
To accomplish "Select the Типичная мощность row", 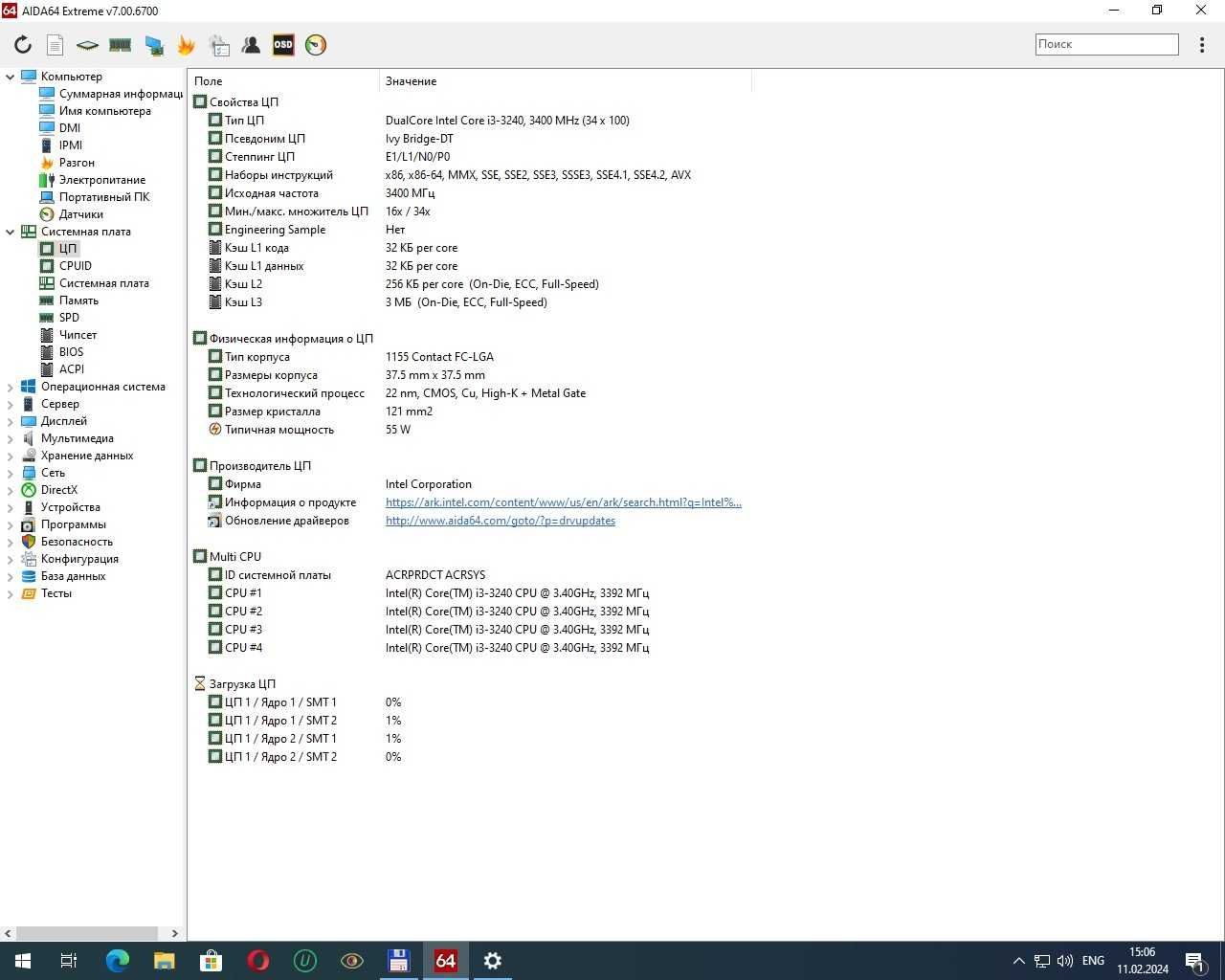I will pos(469,430).
